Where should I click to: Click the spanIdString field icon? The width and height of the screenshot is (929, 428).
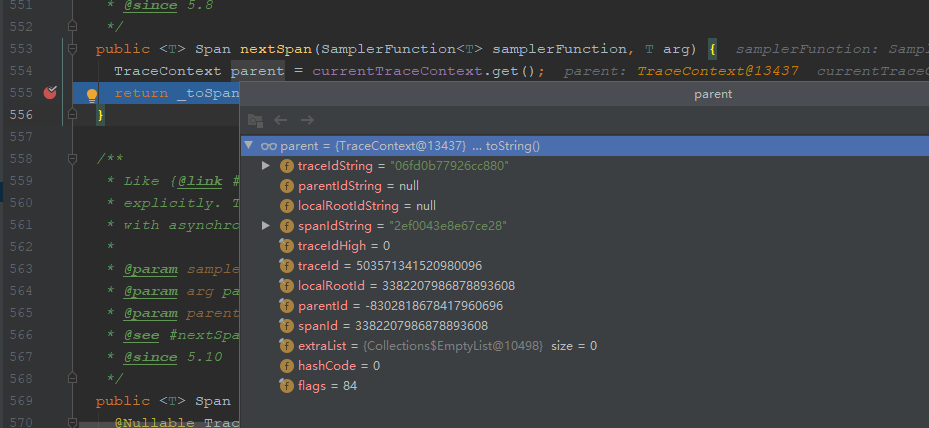point(287,226)
